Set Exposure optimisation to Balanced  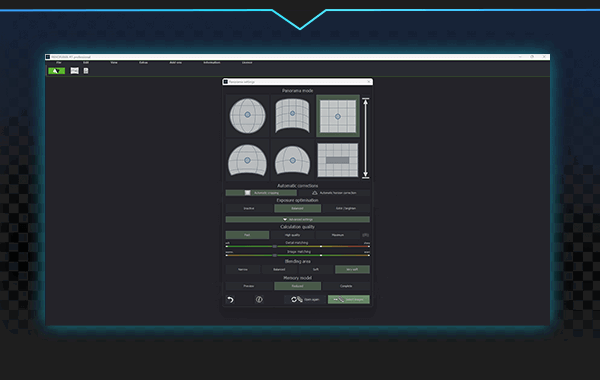pyautogui.click(x=297, y=209)
